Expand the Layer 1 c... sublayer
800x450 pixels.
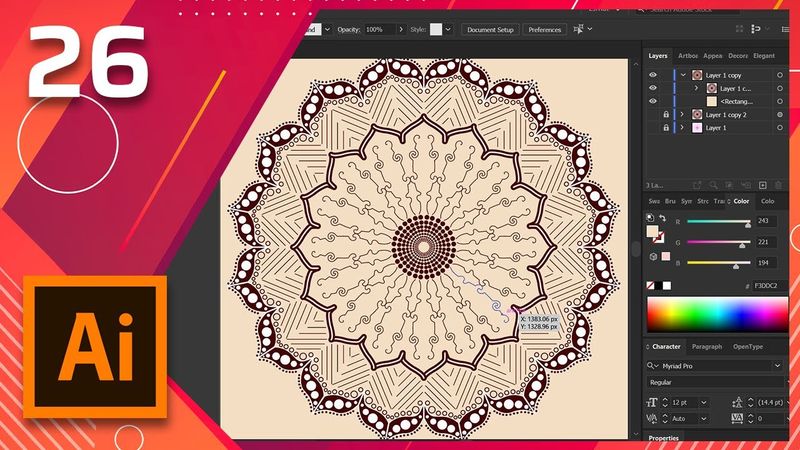tap(696, 88)
